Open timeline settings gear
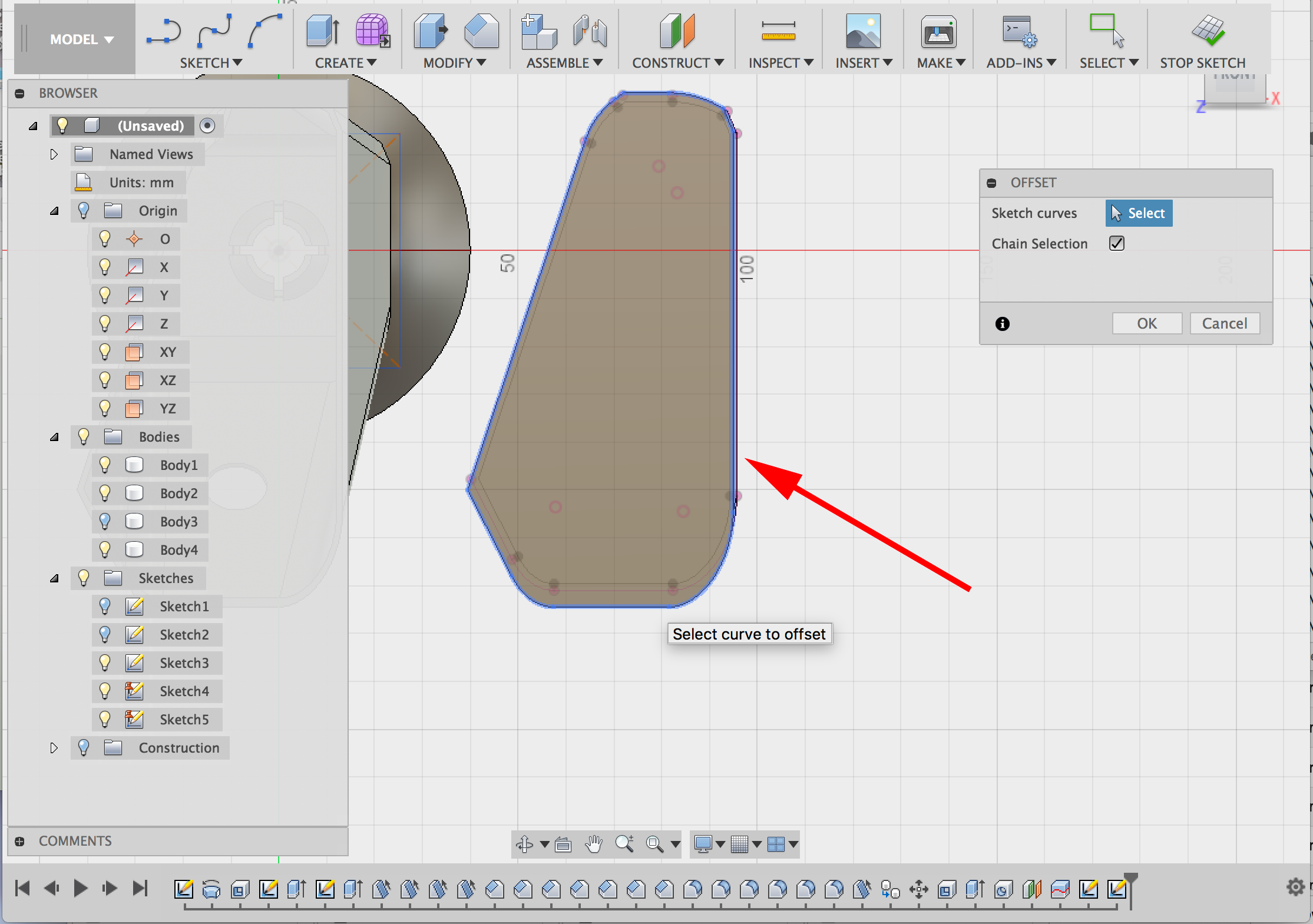Viewport: 1313px width, 924px height. point(1295,886)
